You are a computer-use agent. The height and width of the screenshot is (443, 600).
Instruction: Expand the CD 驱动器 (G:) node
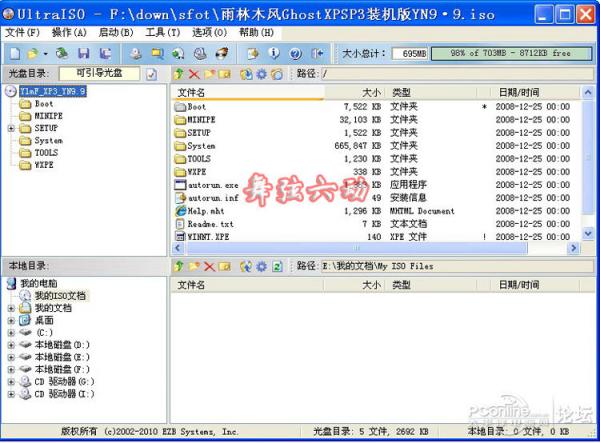pyautogui.click(x=11, y=381)
